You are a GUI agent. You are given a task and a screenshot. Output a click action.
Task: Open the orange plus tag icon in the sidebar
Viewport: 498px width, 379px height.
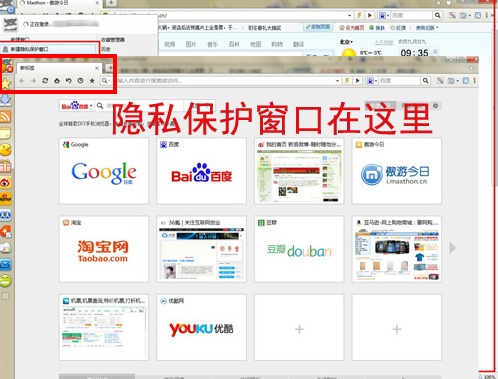[6, 232]
